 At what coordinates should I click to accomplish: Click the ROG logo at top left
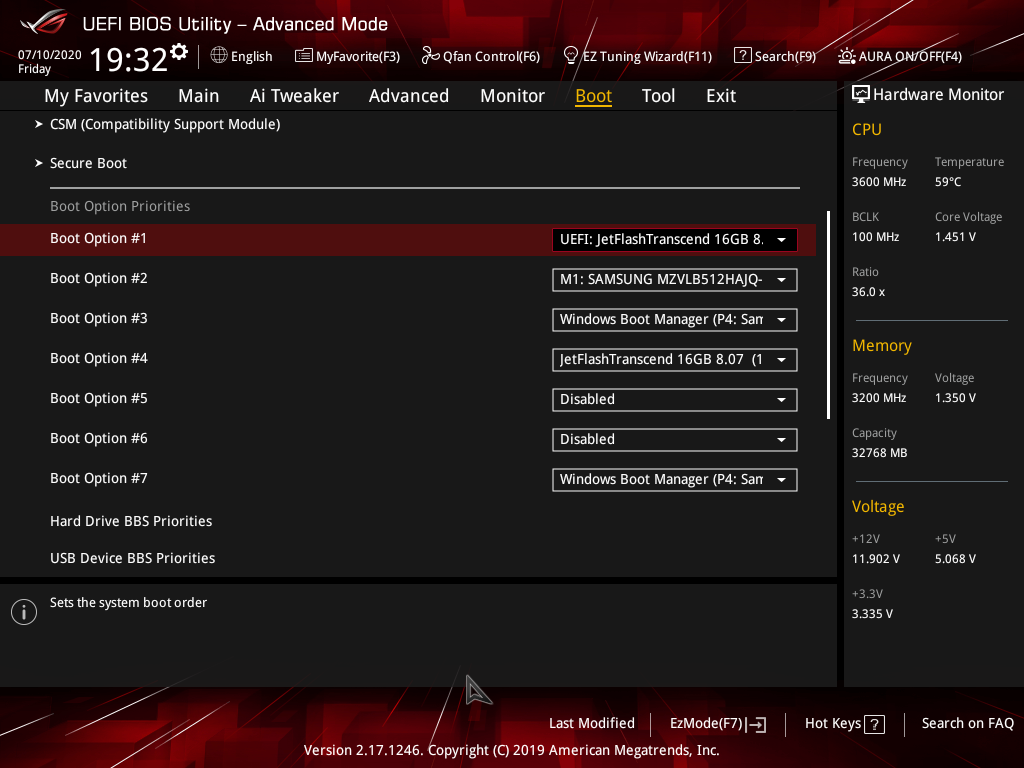[44, 22]
